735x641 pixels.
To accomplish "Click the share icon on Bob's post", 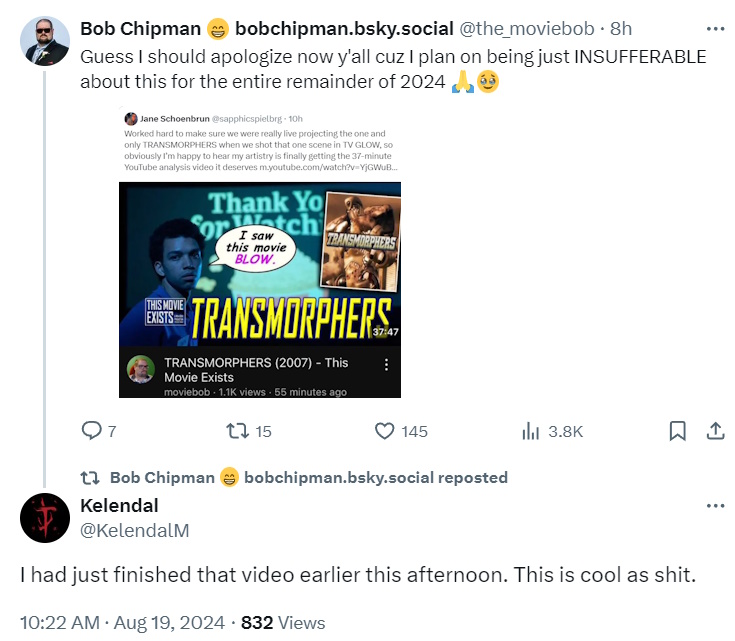I will (715, 431).
